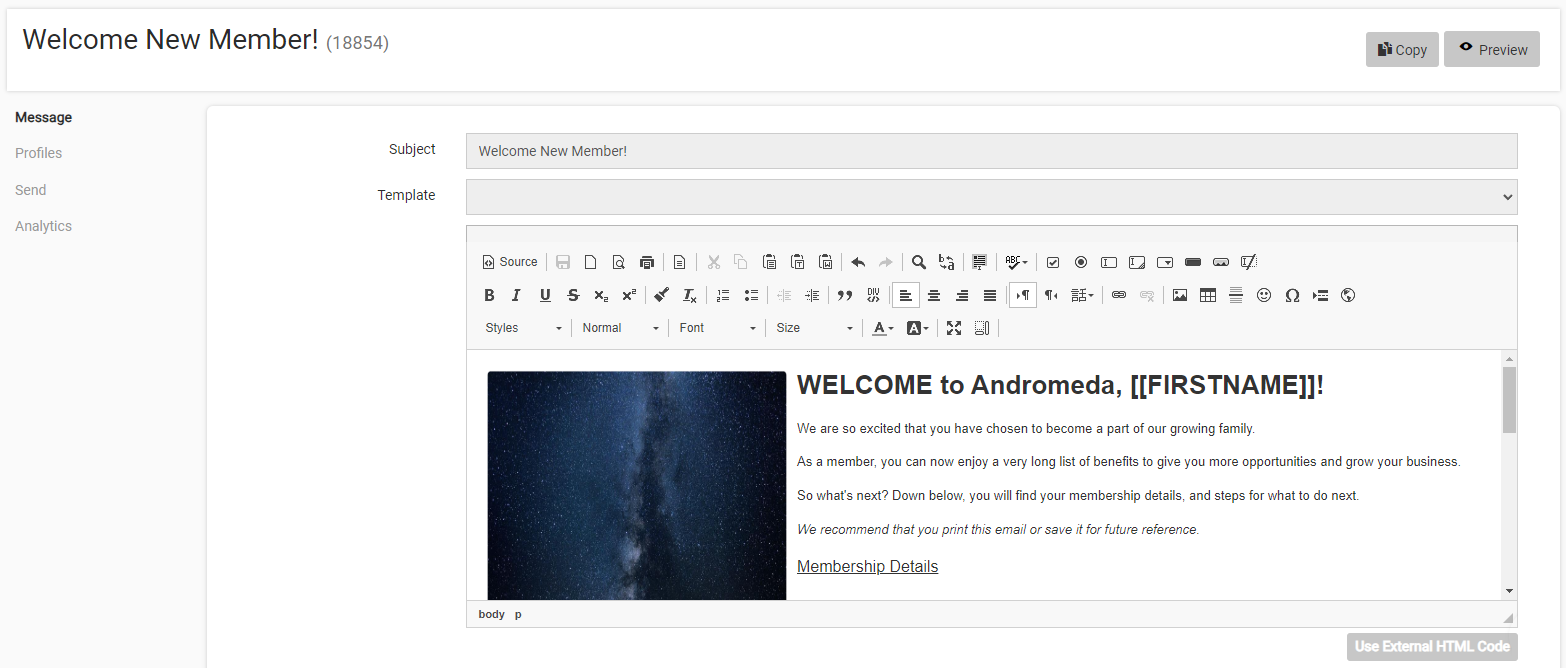Insert a hyperlink with Link icon
The width and height of the screenshot is (1566, 668).
[1119, 295]
